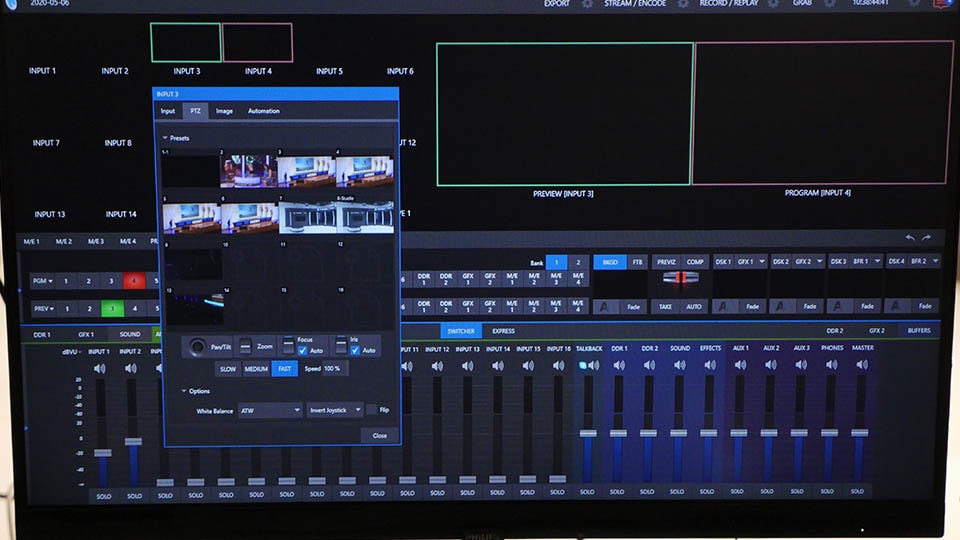Click the DSK 1 transition icon beside Fade

click(723, 306)
